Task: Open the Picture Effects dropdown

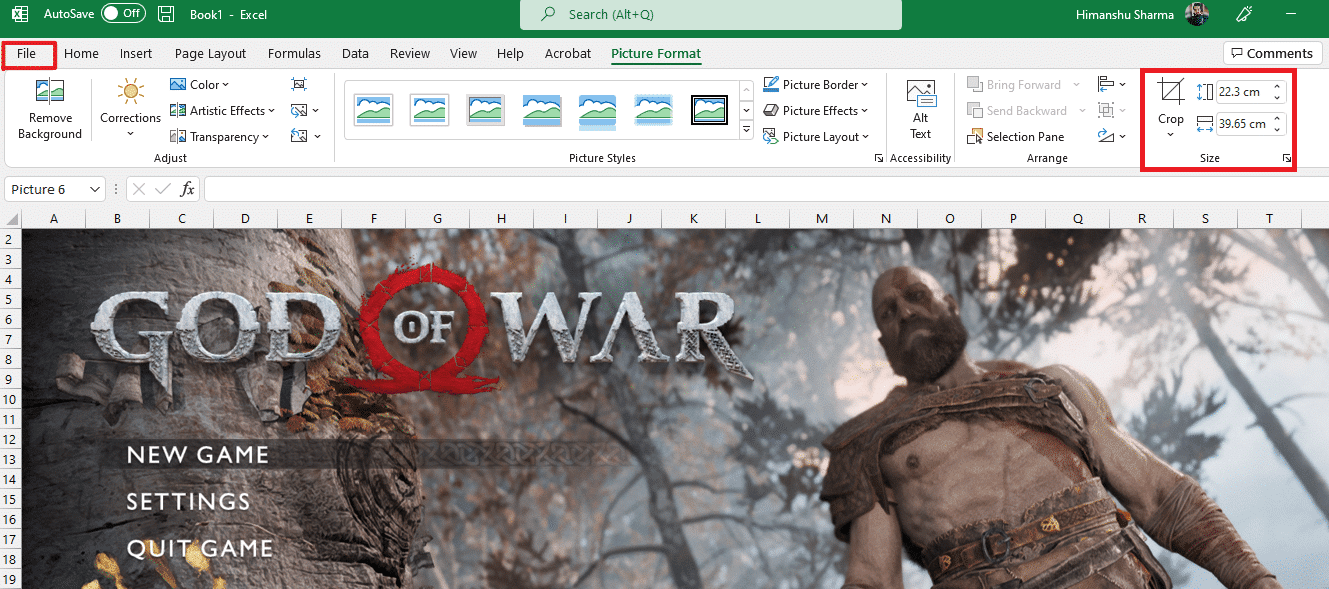Action: [x=816, y=111]
